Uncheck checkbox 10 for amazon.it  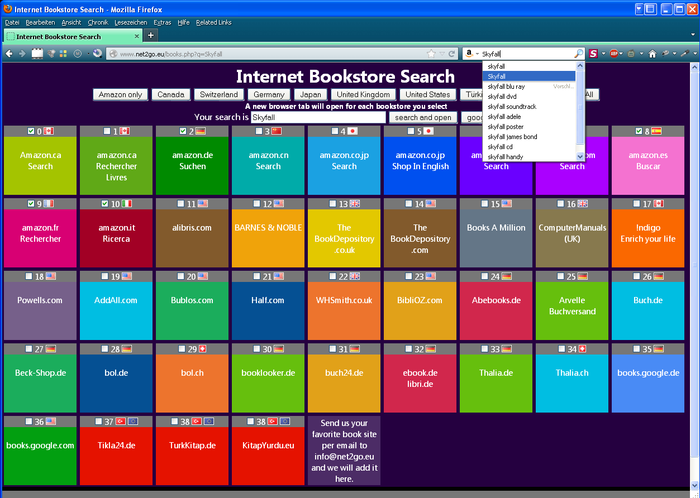pos(104,203)
